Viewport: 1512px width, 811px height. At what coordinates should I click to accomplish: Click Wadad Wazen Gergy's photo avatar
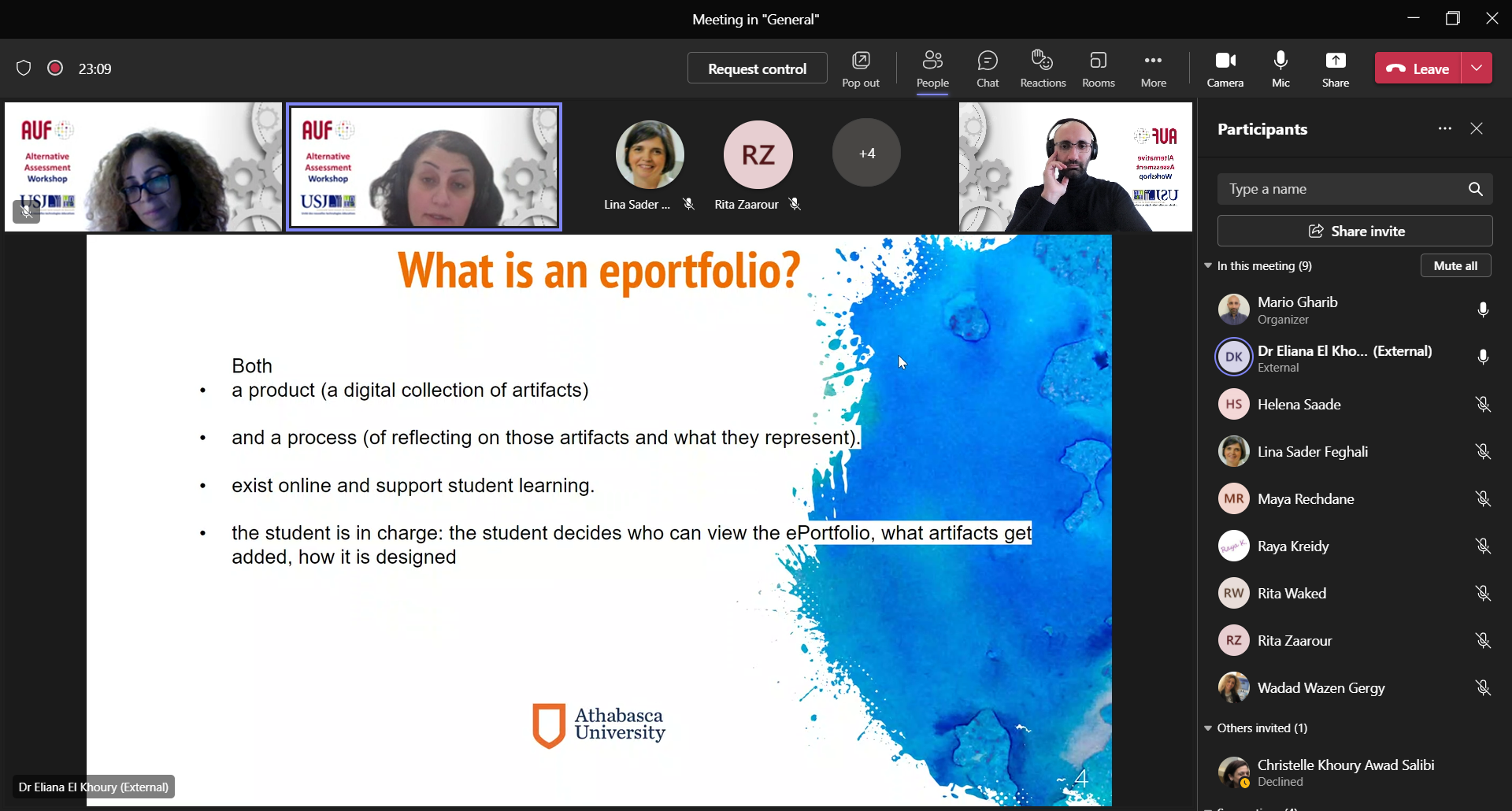tap(1233, 688)
